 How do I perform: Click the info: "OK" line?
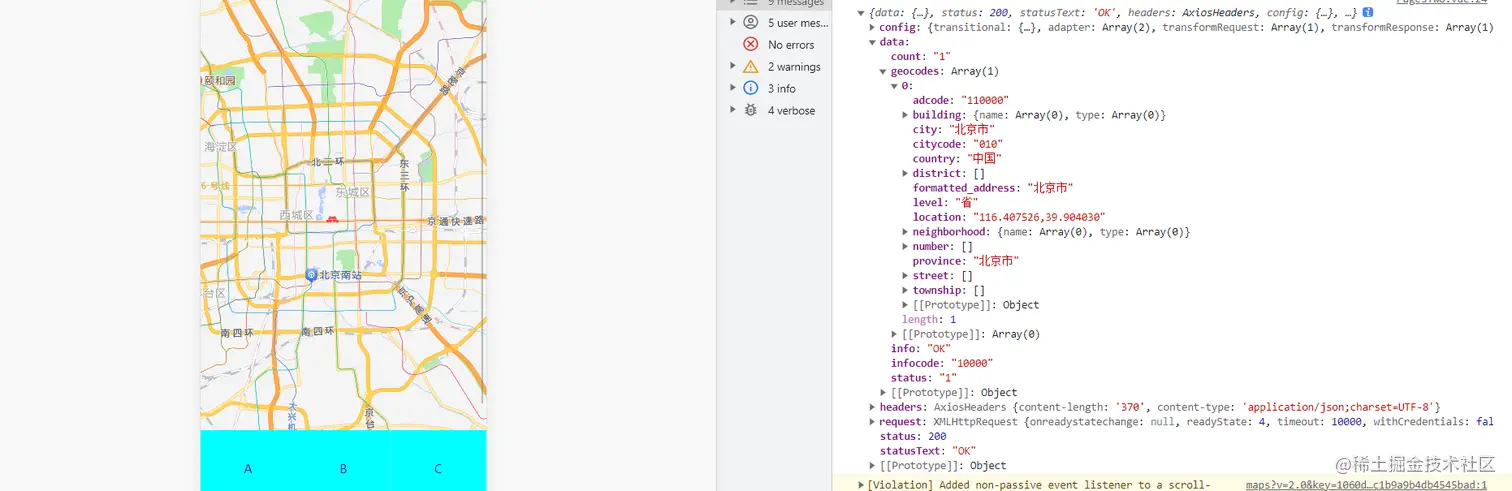tap(920, 349)
